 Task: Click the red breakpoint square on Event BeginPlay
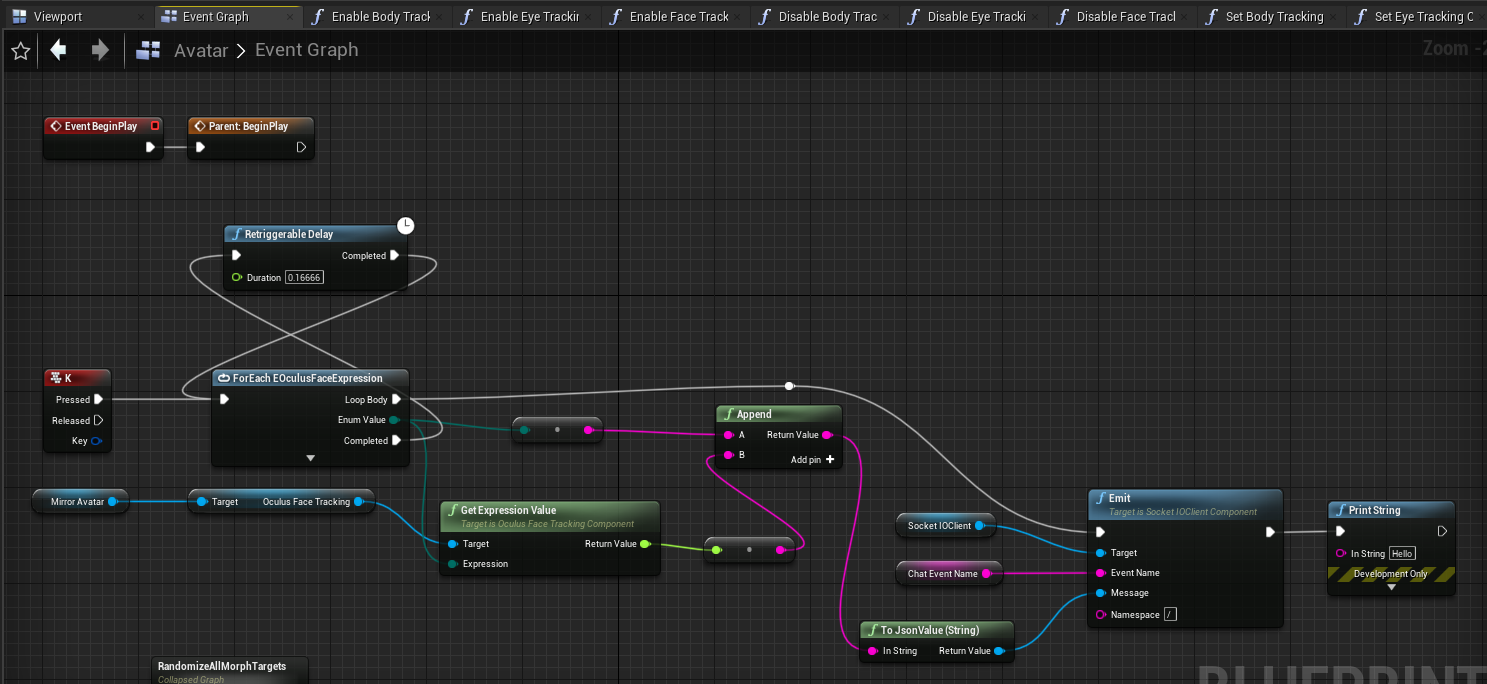pyautogui.click(x=155, y=126)
